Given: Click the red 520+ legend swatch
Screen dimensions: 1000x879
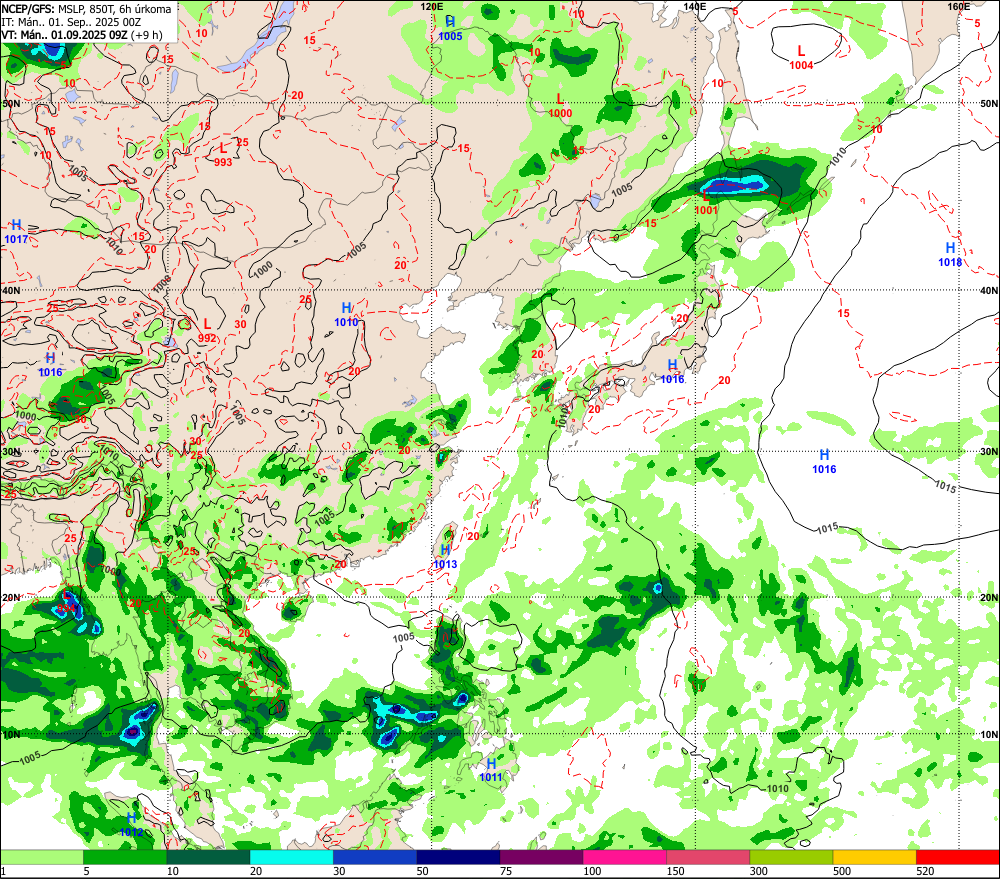Looking at the screenshot, I should pyautogui.click(x=958, y=857).
